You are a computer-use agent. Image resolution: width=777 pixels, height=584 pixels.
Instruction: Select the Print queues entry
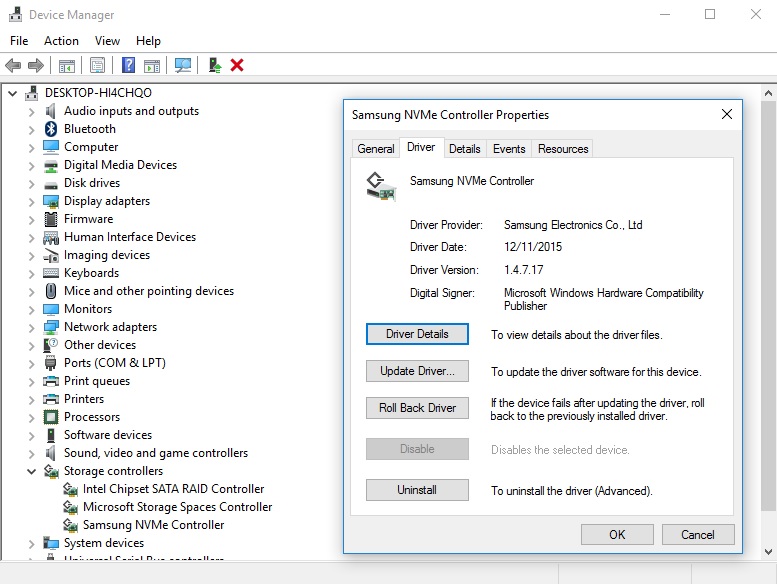(97, 381)
